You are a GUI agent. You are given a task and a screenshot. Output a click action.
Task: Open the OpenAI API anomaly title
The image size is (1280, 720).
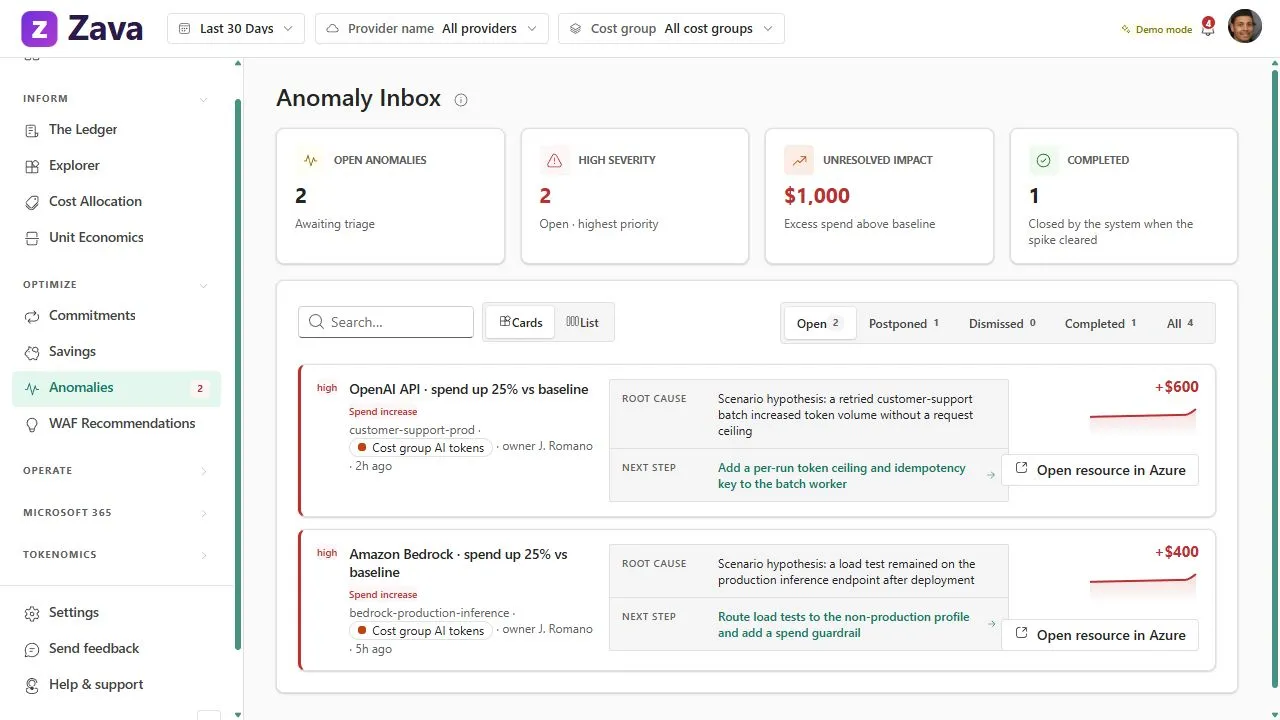click(x=469, y=390)
